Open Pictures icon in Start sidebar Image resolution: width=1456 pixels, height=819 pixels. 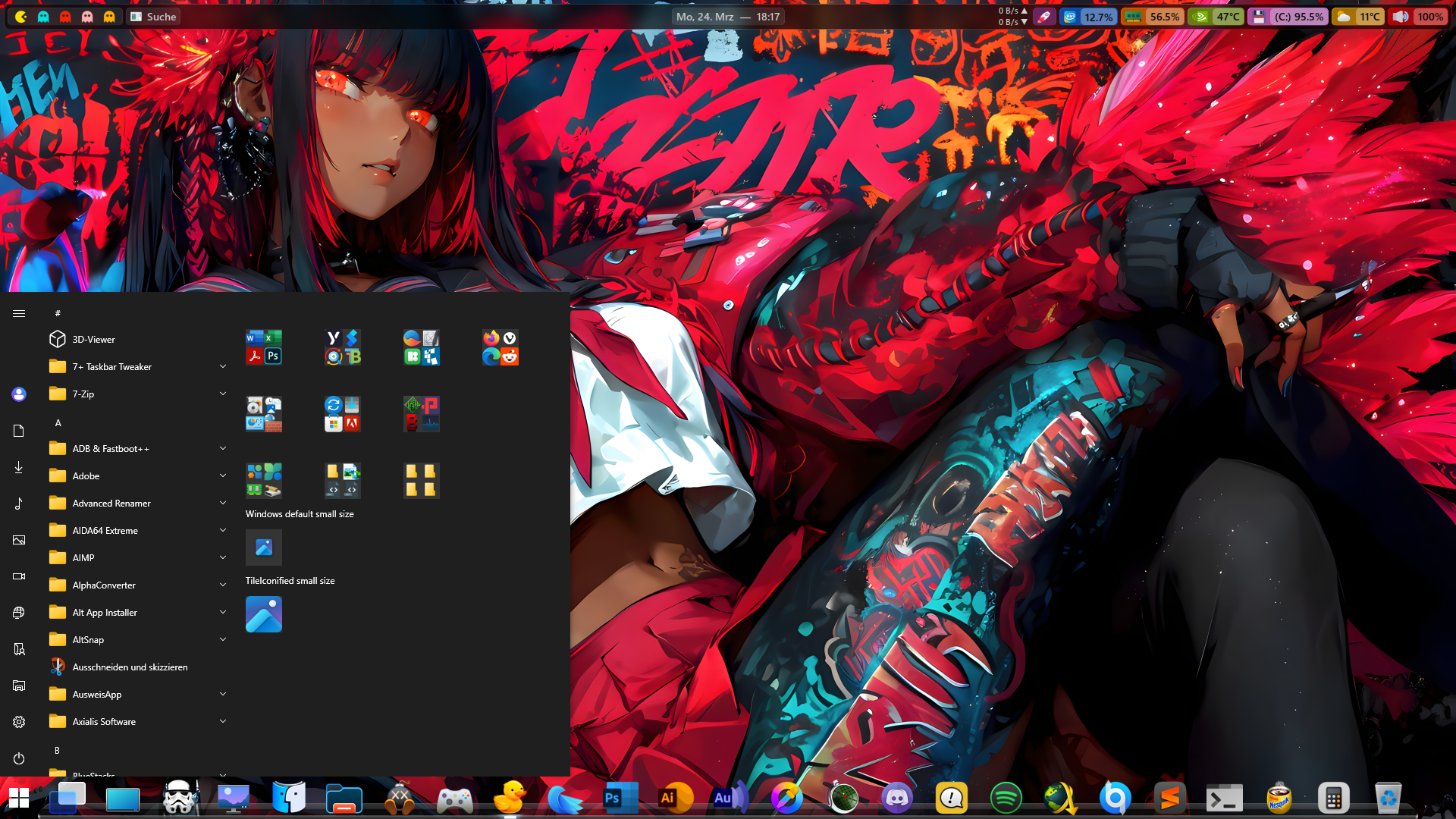tap(19, 540)
